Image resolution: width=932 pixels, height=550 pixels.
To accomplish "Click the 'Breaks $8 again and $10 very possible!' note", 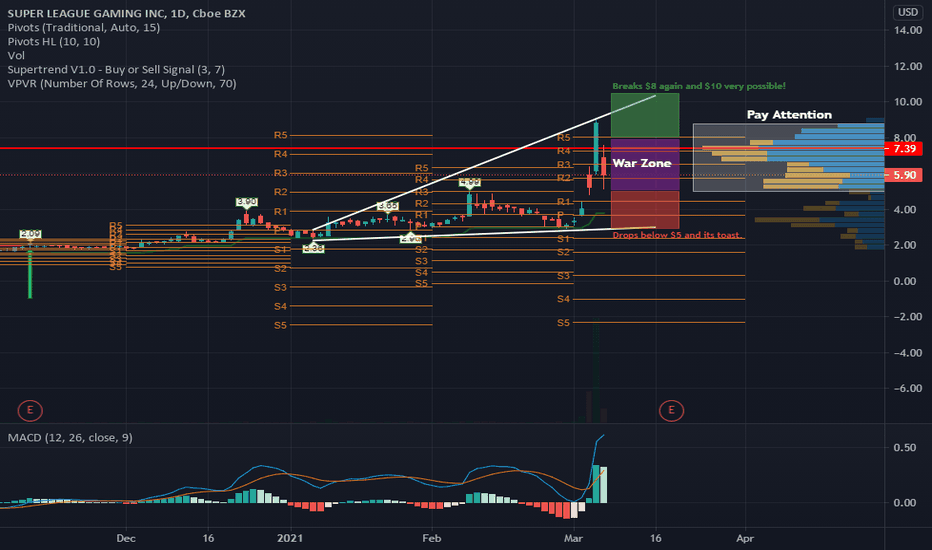I will [x=699, y=86].
